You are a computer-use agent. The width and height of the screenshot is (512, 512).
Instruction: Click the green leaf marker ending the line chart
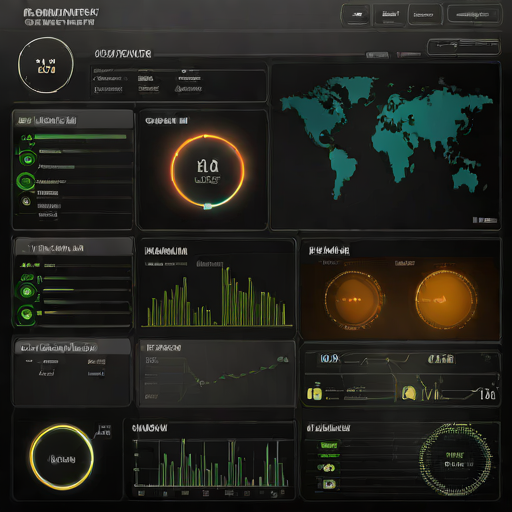[283, 359]
